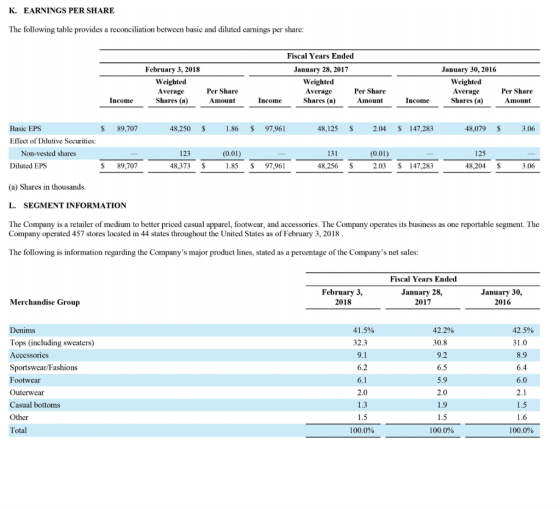The image size is (560, 509).
Task: Click Tops value 32.3
Action: [360, 343]
